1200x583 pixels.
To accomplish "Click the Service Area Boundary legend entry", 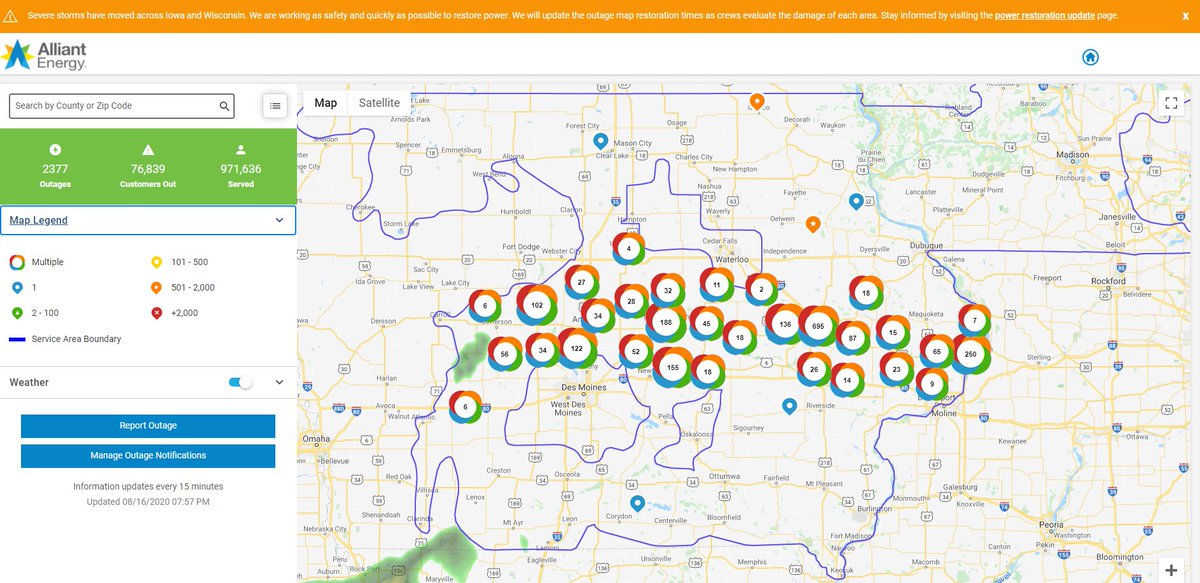I will click(x=65, y=339).
